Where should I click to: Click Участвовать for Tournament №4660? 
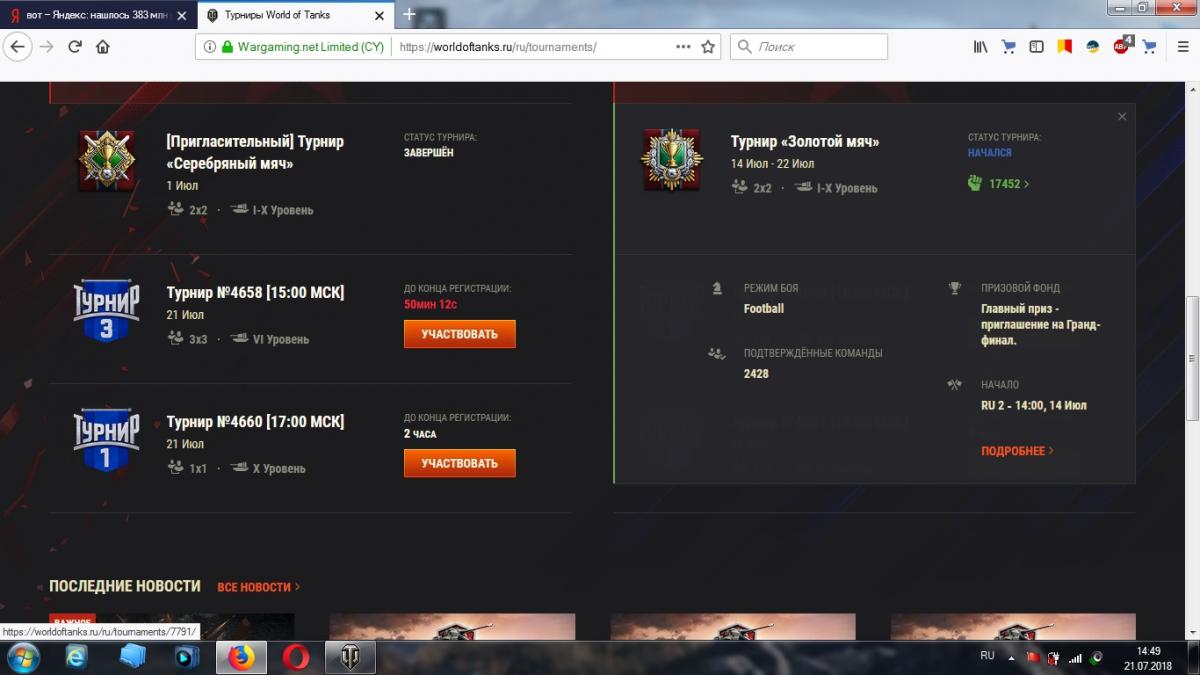pos(460,463)
